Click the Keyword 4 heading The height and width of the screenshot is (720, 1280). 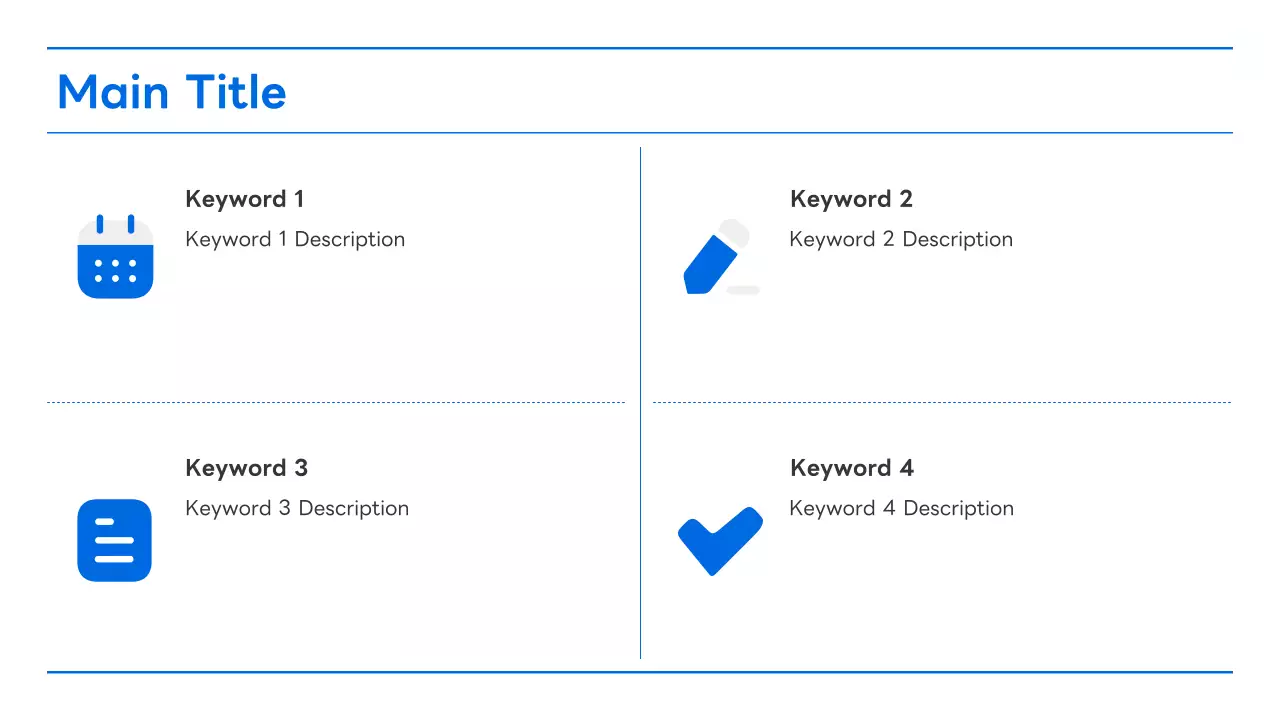tap(852, 468)
